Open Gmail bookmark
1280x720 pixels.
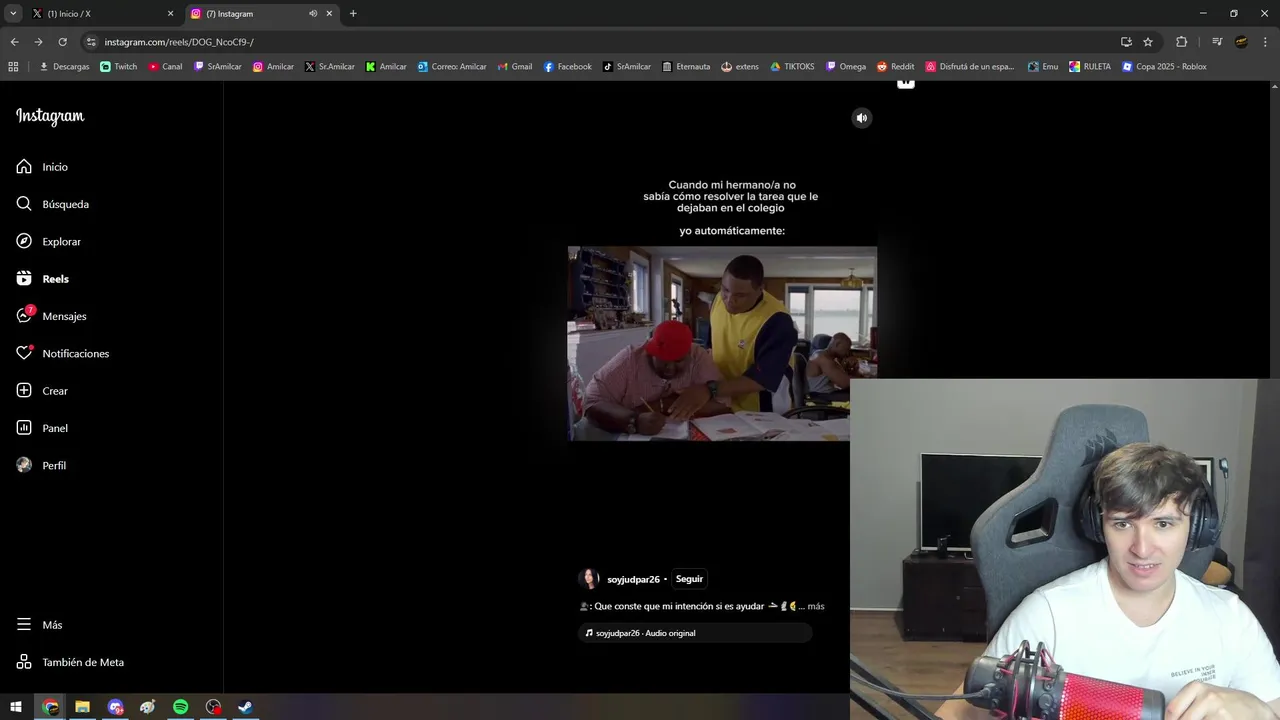tap(515, 67)
